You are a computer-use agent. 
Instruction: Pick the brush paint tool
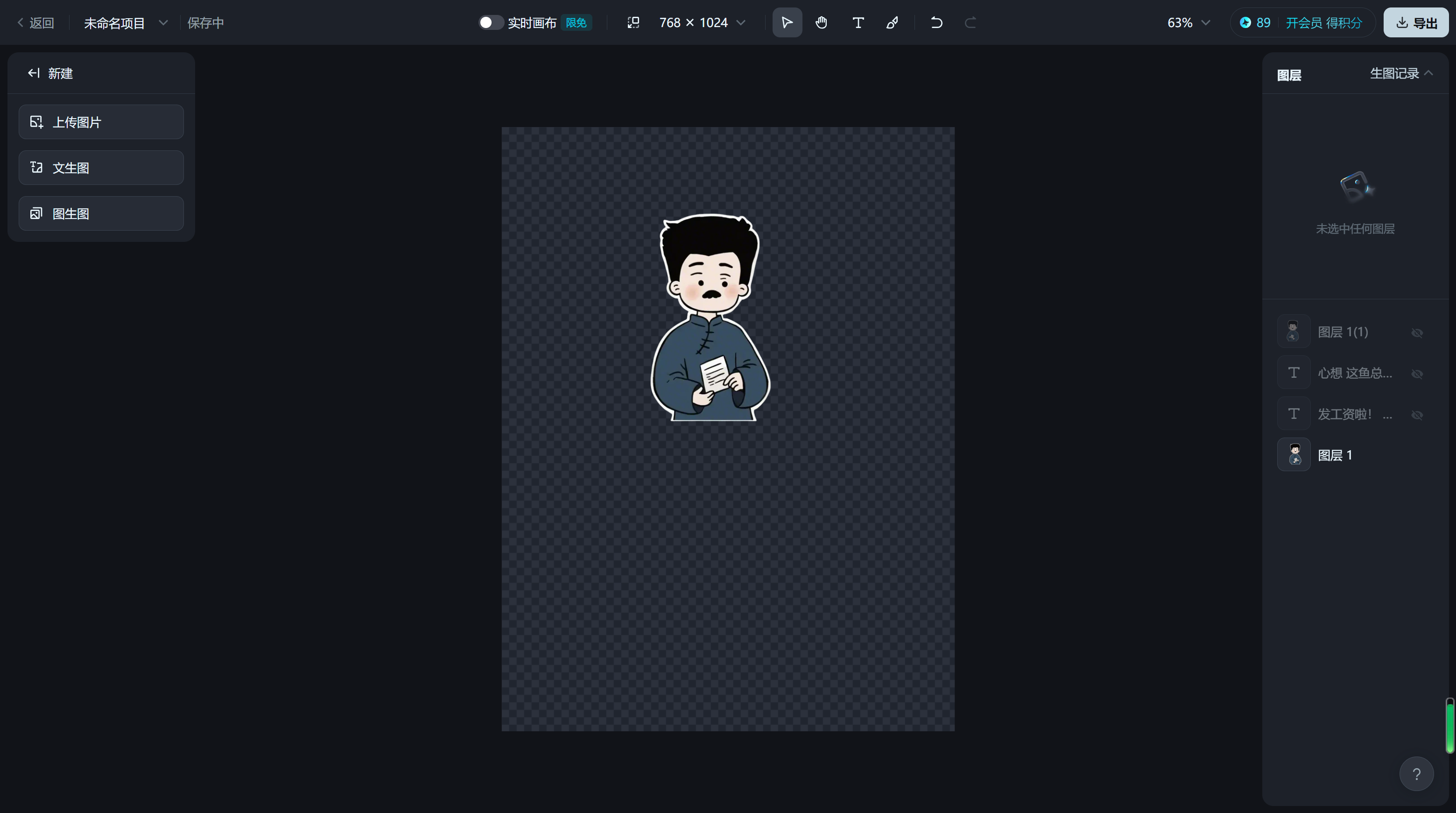coord(892,22)
